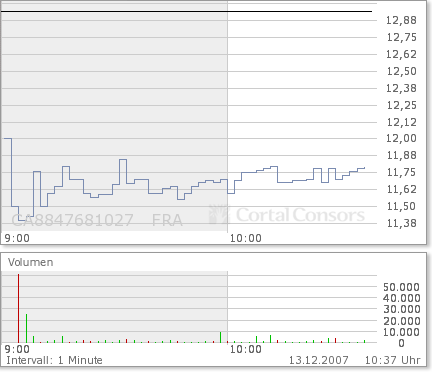Click the 12,00 price axis label
The height and width of the screenshot is (372, 432).
click(401, 138)
